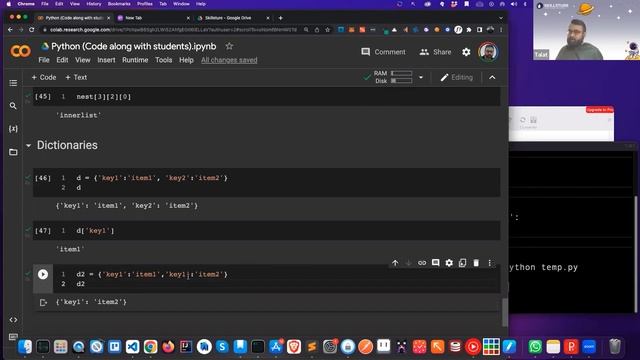Reload the page in Chrome
The height and width of the screenshot is (360, 640).
pos(31,30)
